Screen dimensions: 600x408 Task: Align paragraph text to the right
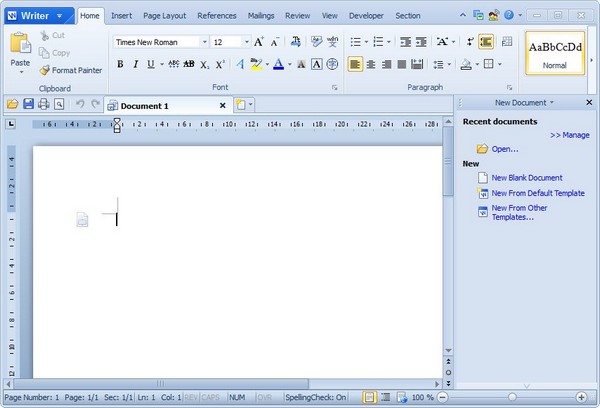(x=386, y=64)
